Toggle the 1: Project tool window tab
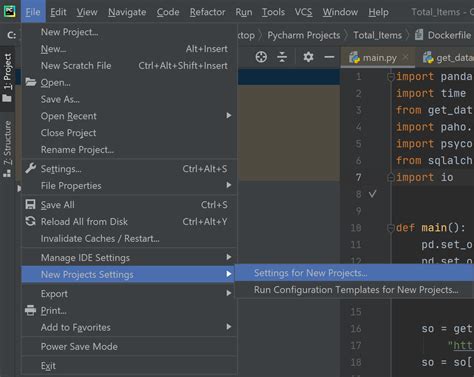 7,79
